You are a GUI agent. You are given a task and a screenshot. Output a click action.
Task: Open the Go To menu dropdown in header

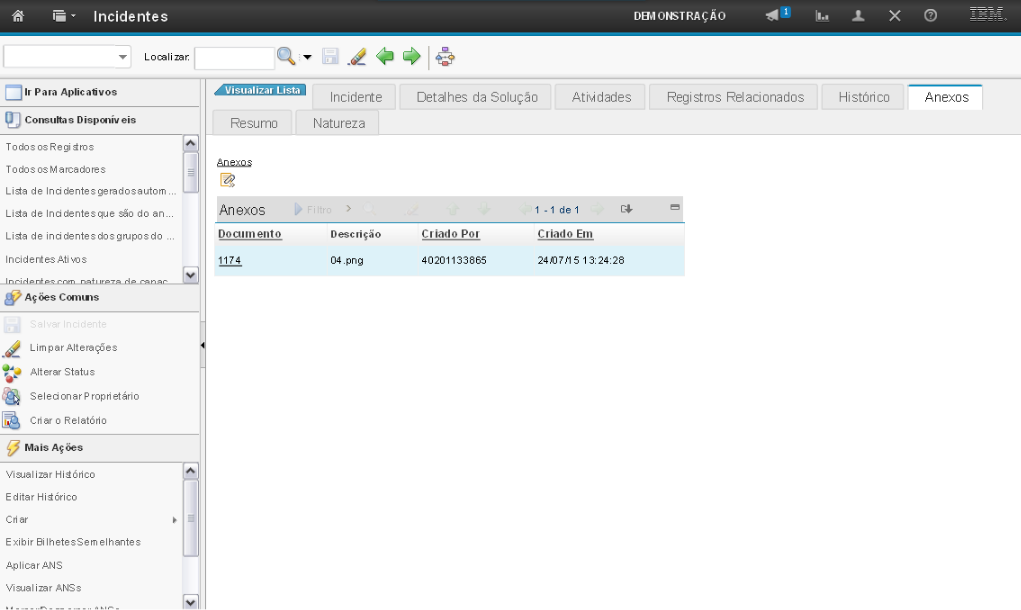[64, 16]
